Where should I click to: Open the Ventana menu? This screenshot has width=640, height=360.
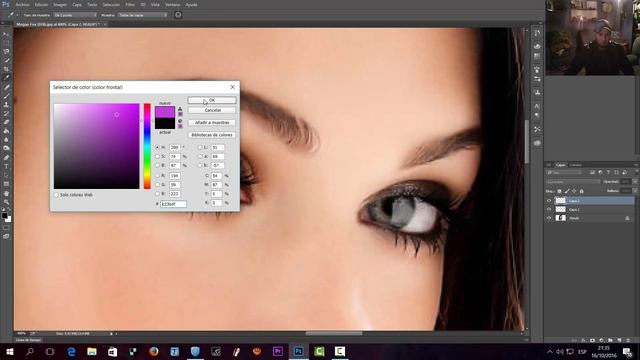pyautogui.click(x=173, y=5)
